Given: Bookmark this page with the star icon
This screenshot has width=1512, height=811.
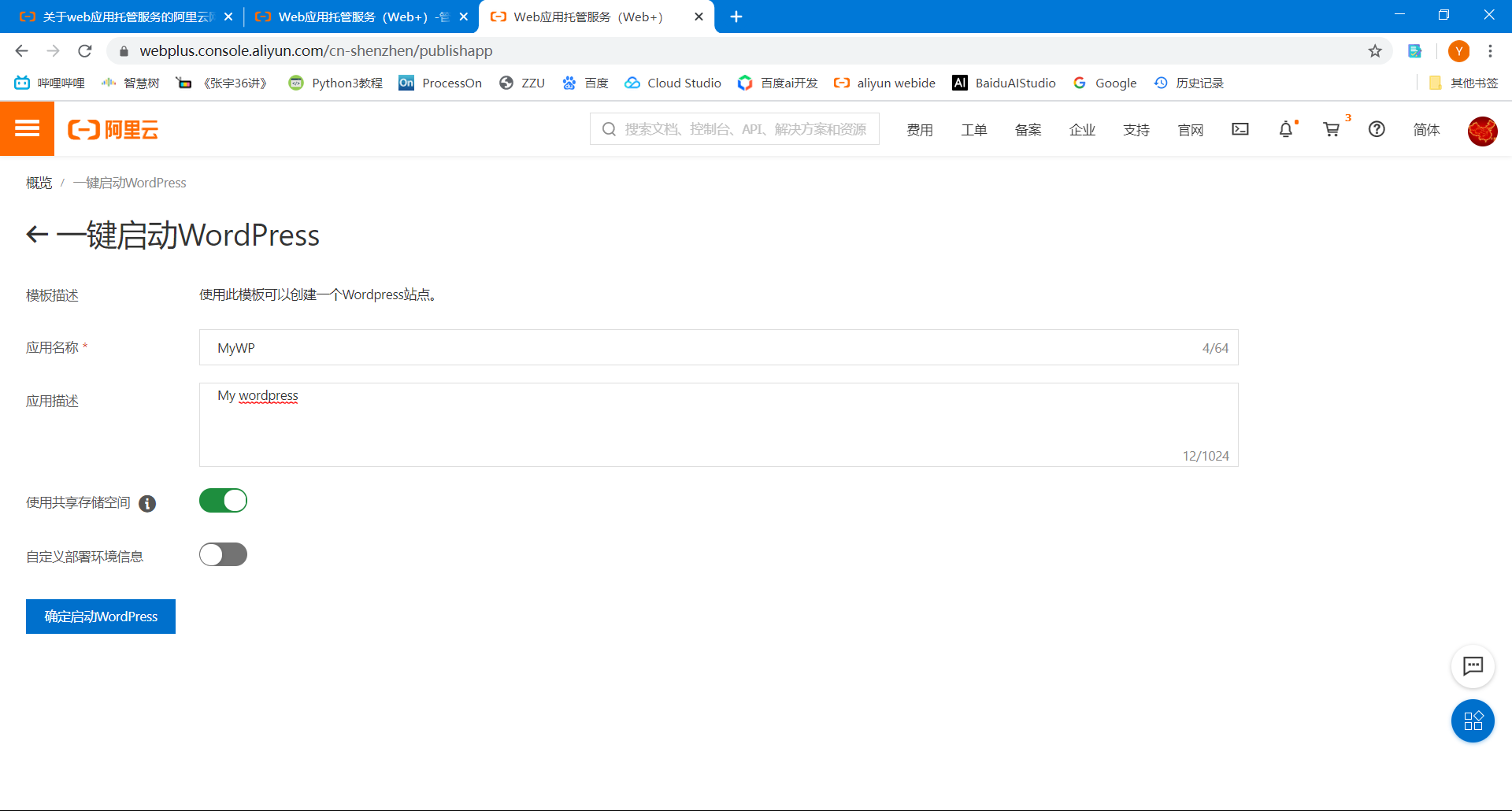Looking at the screenshot, I should [1375, 51].
